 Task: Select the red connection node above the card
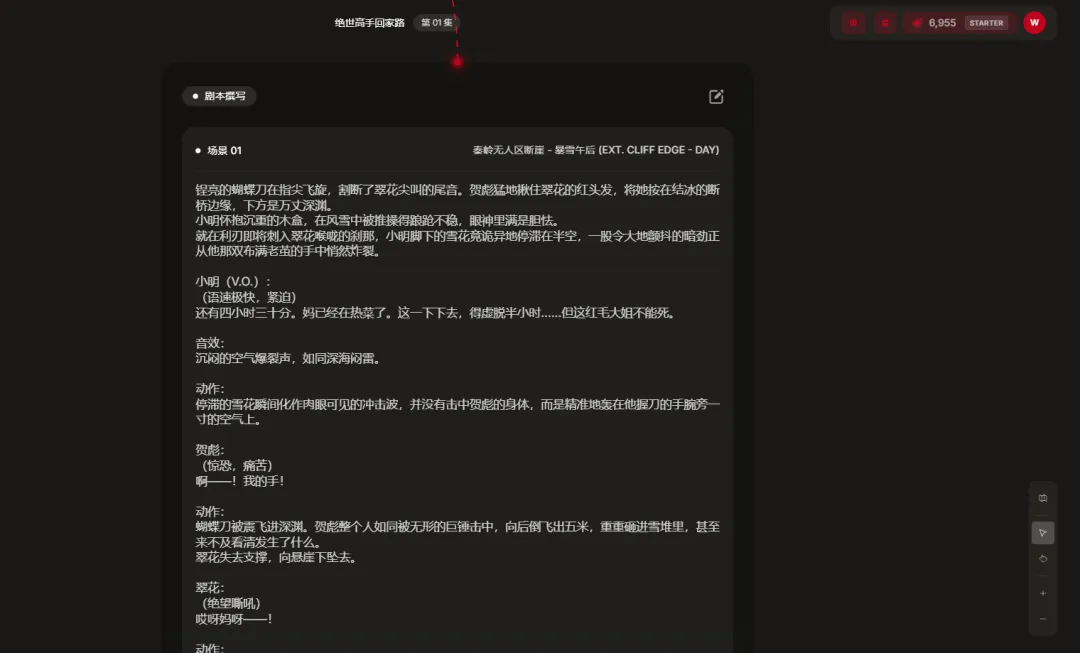(x=457, y=62)
